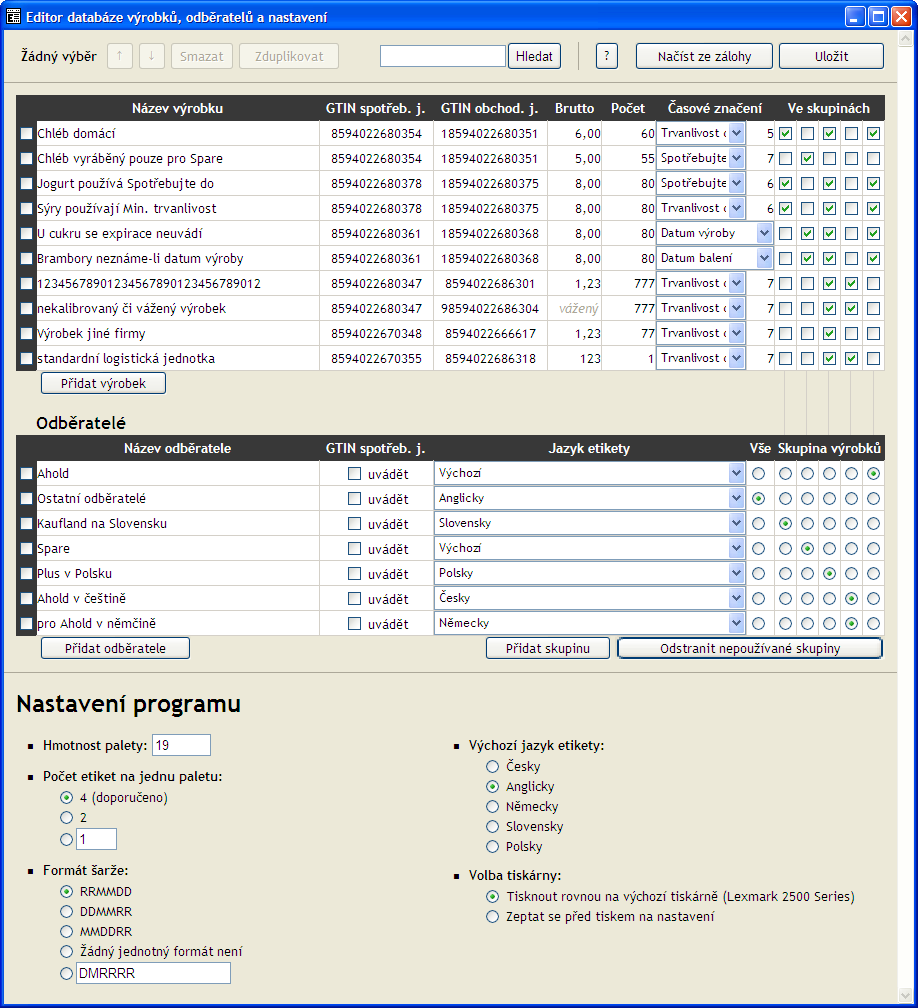The width and height of the screenshot is (918, 1008).
Task: Select row checkbox of Kaufland na Slovensku
Action: pos(26,524)
